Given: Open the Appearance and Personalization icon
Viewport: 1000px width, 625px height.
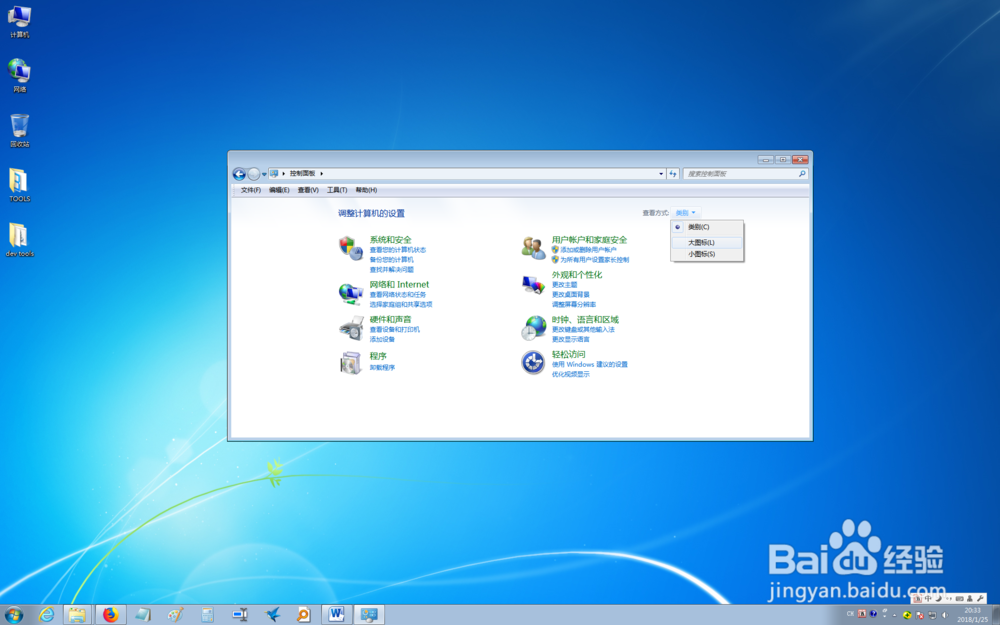Looking at the screenshot, I should pos(533,284).
